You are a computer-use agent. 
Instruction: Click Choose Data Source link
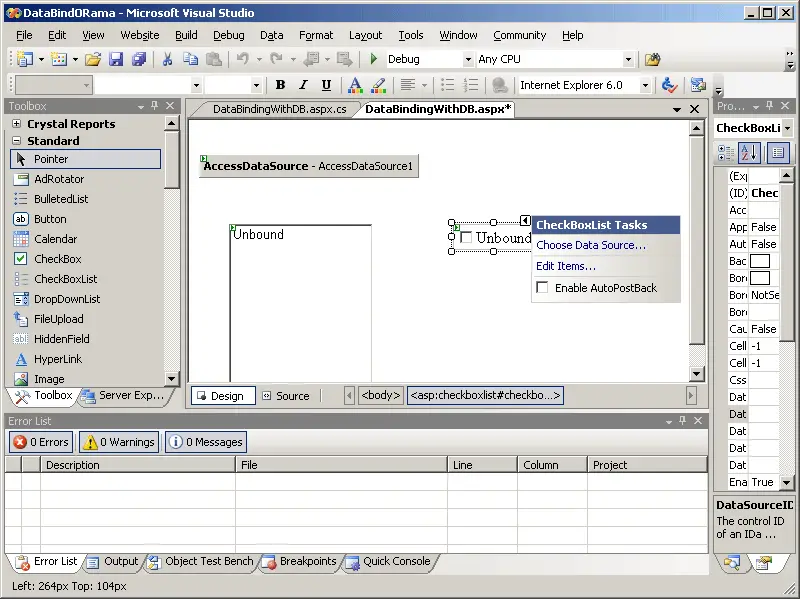pyautogui.click(x=591, y=245)
